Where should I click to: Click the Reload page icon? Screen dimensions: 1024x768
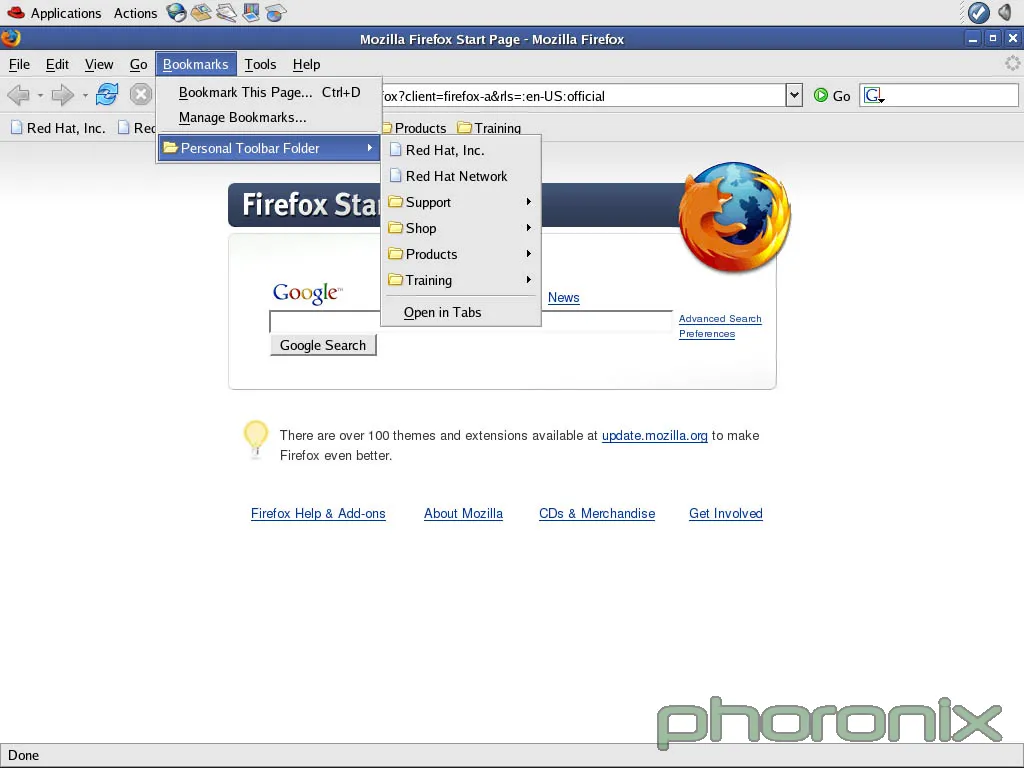coord(107,96)
